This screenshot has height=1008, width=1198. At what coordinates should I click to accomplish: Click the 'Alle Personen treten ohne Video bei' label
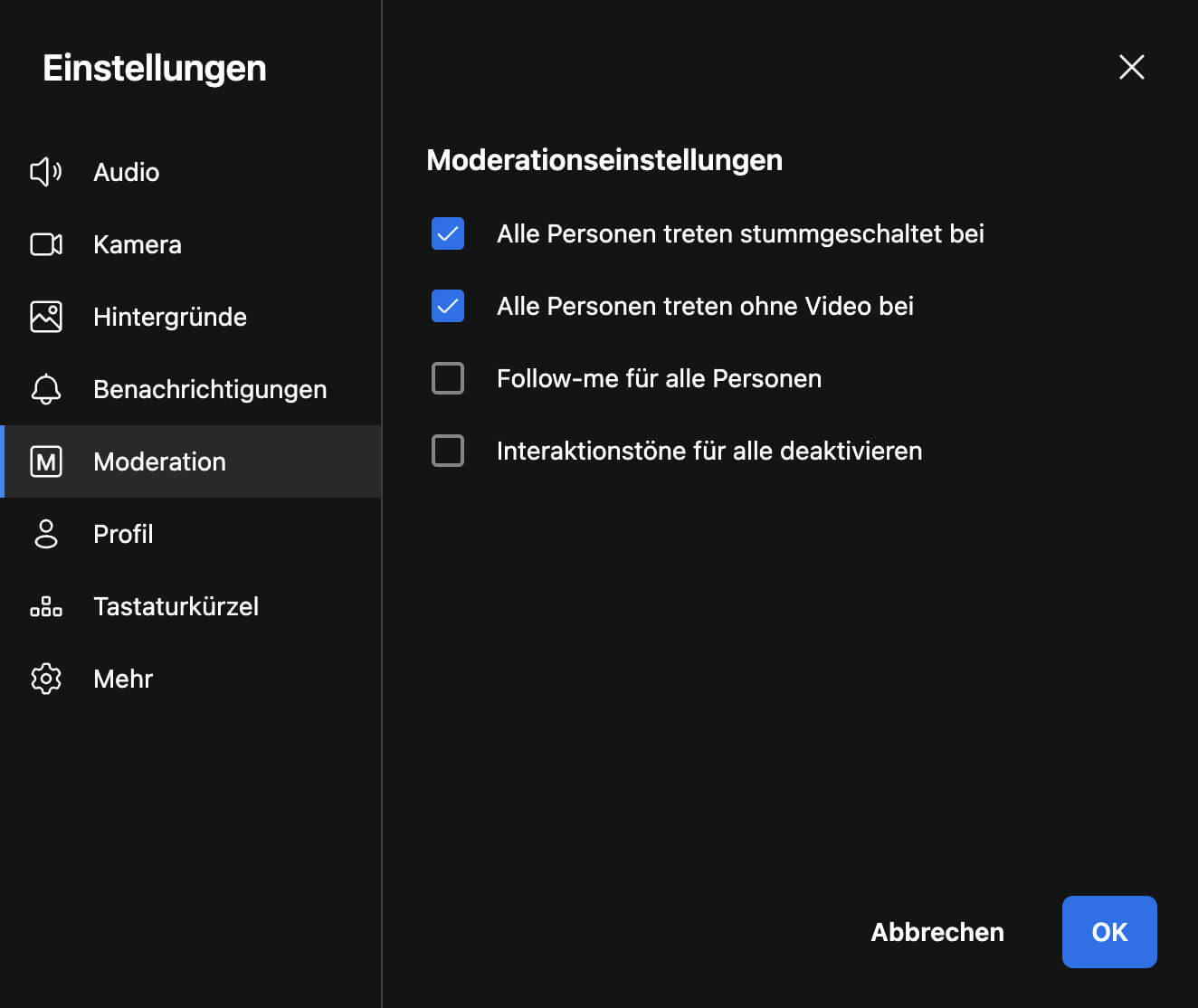pos(705,306)
